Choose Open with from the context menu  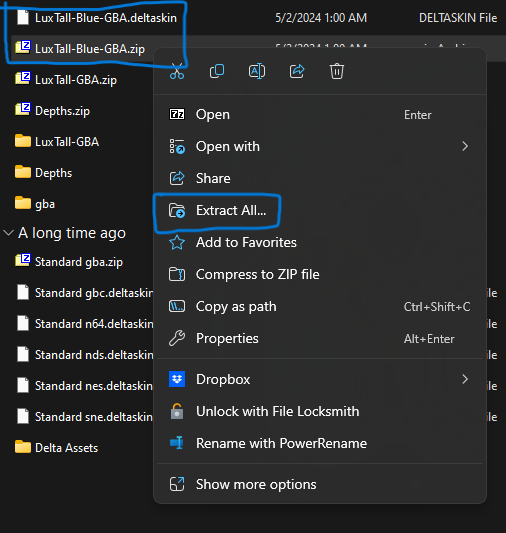tap(320, 147)
